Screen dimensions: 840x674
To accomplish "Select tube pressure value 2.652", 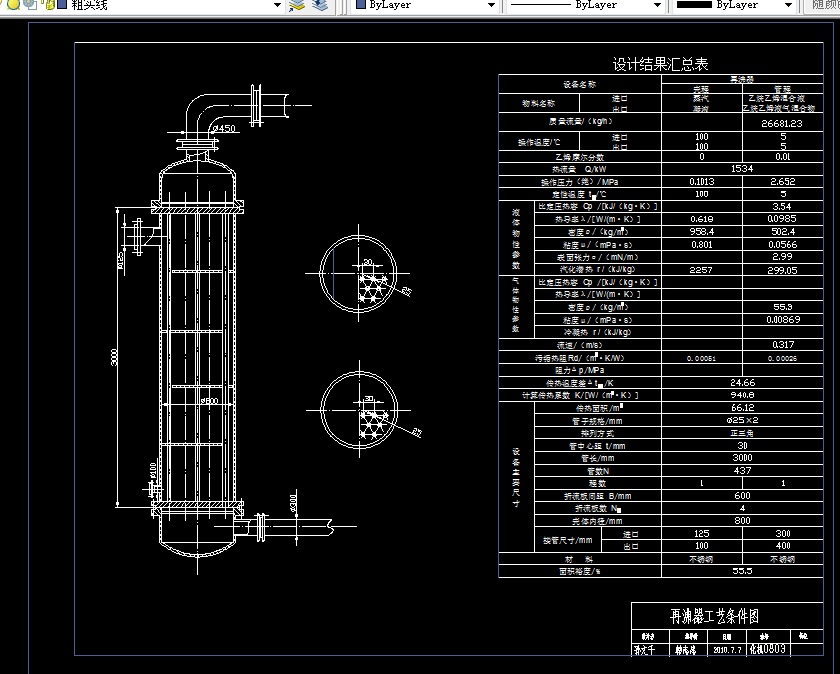I will click(x=783, y=182).
